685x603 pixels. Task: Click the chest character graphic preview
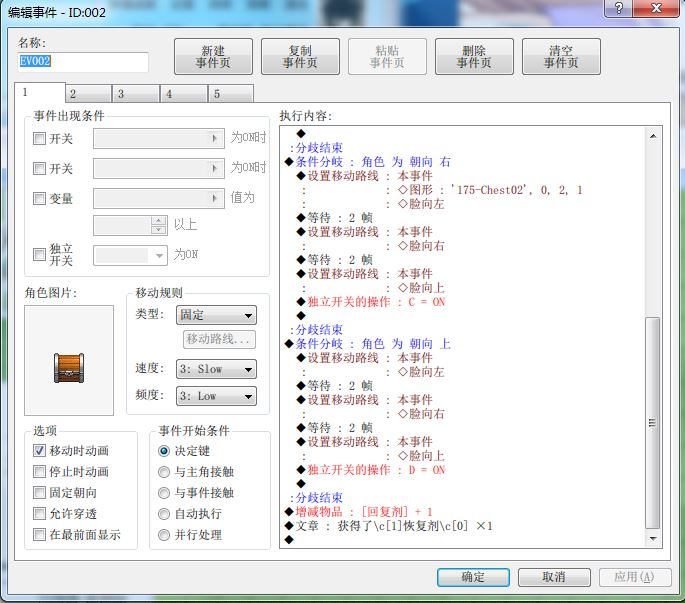(x=69, y=360)
